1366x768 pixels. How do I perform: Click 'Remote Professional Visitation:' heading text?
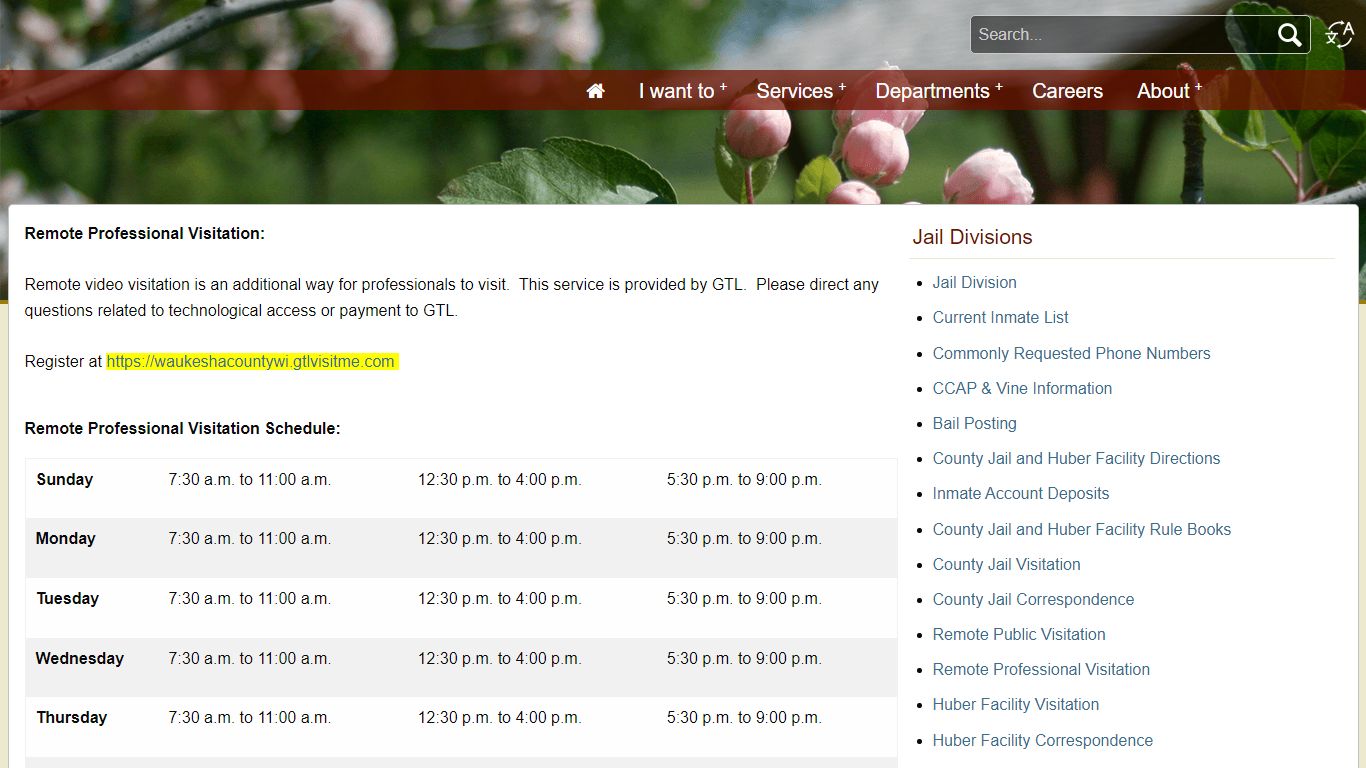145,234
